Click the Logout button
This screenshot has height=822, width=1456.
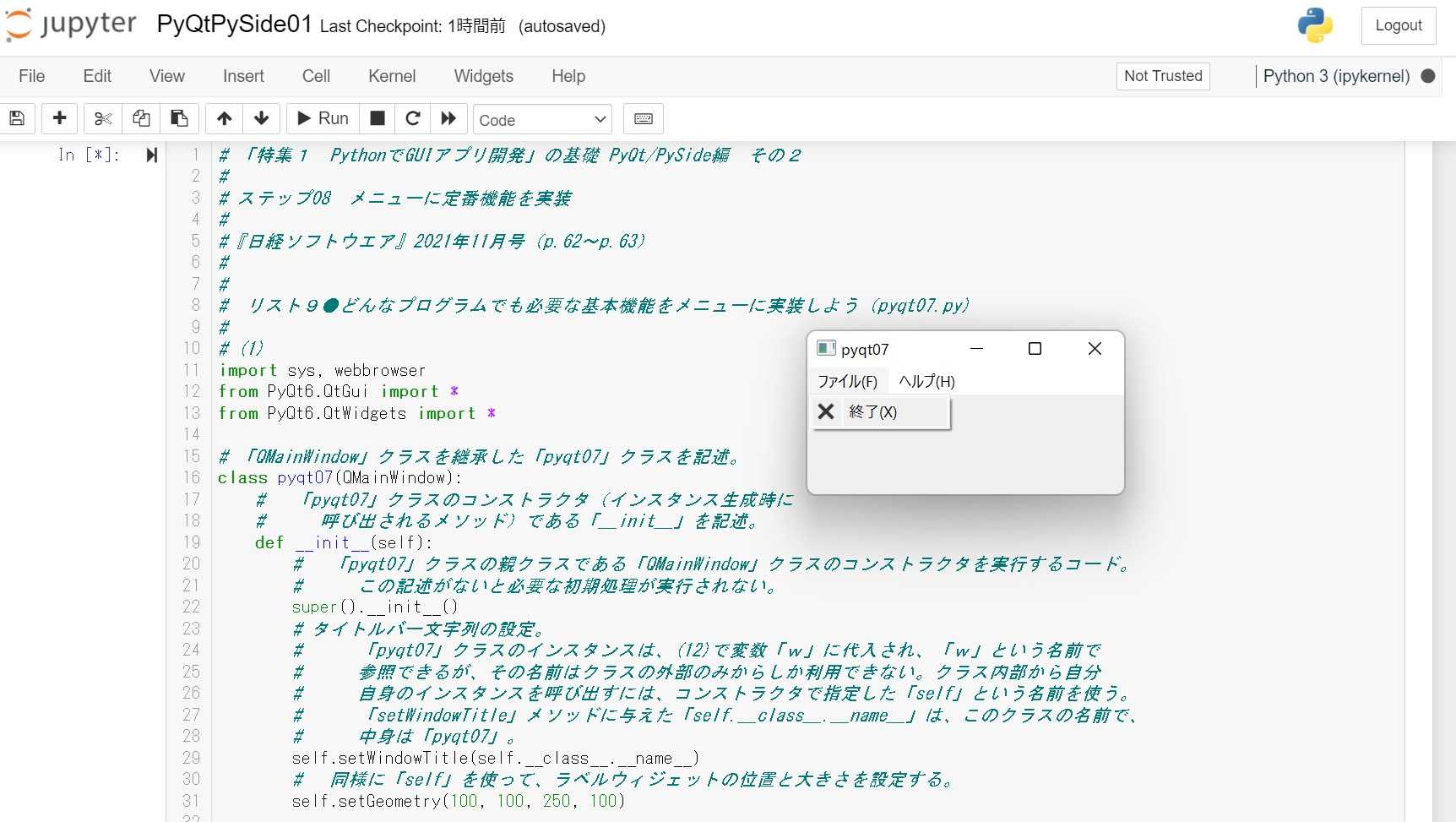pyautogui.click(x=1398, y=25)
